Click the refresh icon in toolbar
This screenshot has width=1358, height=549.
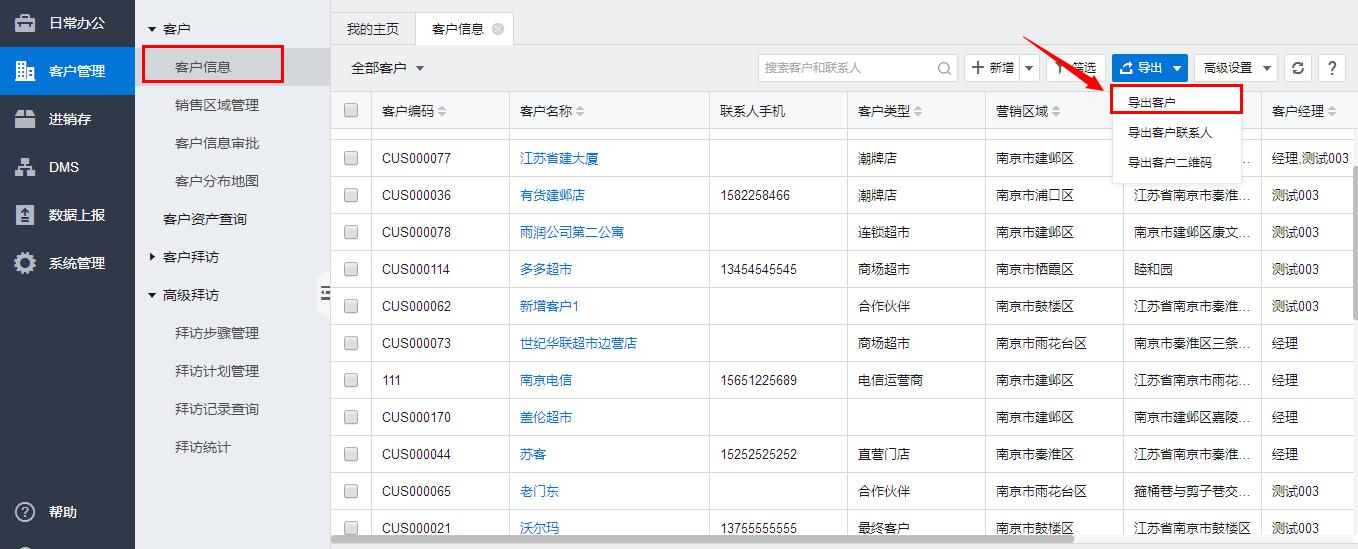1298,68
